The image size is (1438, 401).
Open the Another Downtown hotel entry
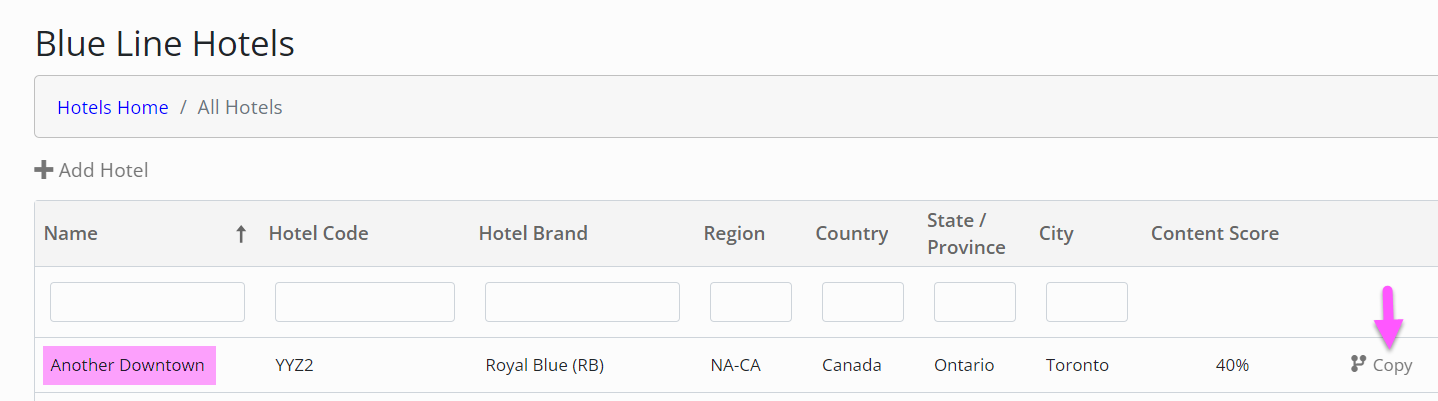click(128, 365)
